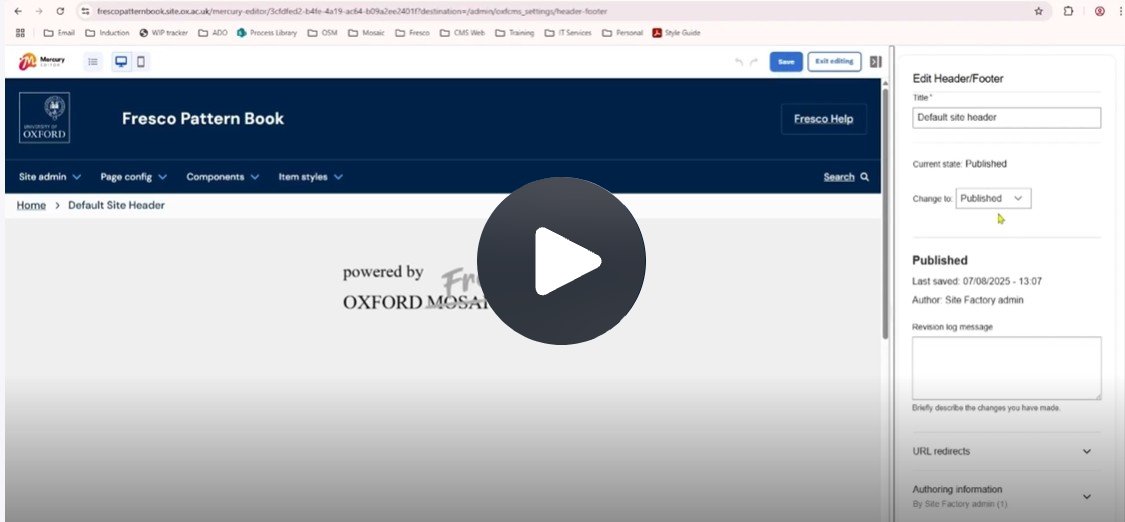Select the 'Last saved: 07/08/2025 - 13:07' text

pos(976,281)
